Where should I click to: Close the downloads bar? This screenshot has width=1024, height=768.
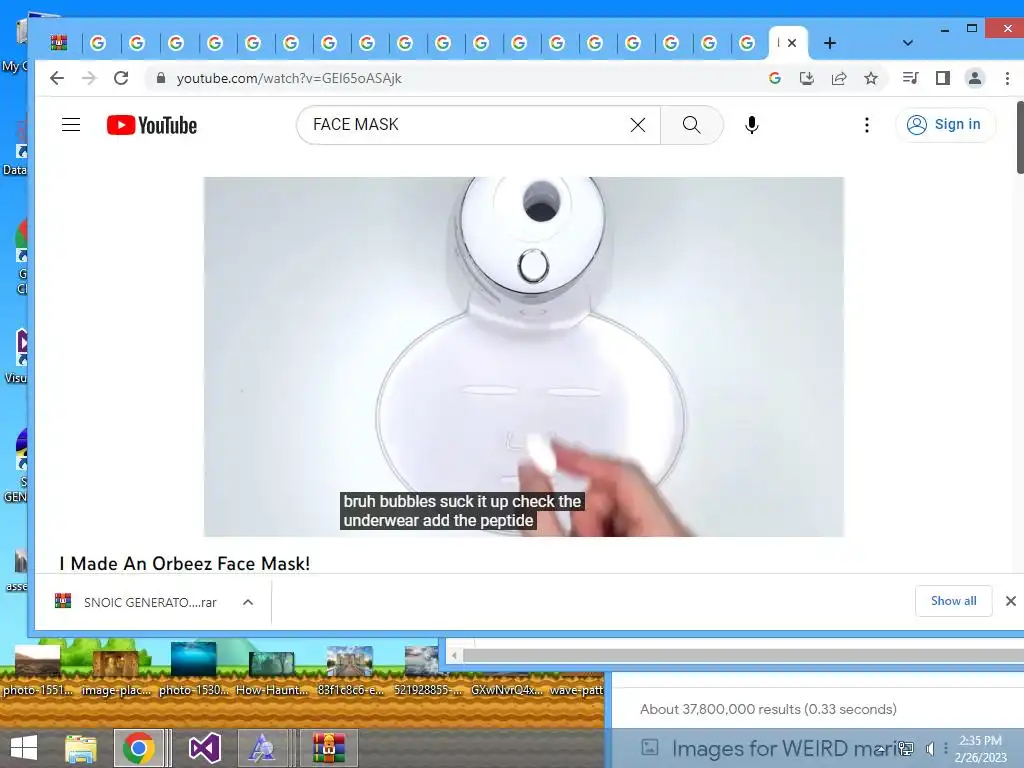tap(1010, 601)
